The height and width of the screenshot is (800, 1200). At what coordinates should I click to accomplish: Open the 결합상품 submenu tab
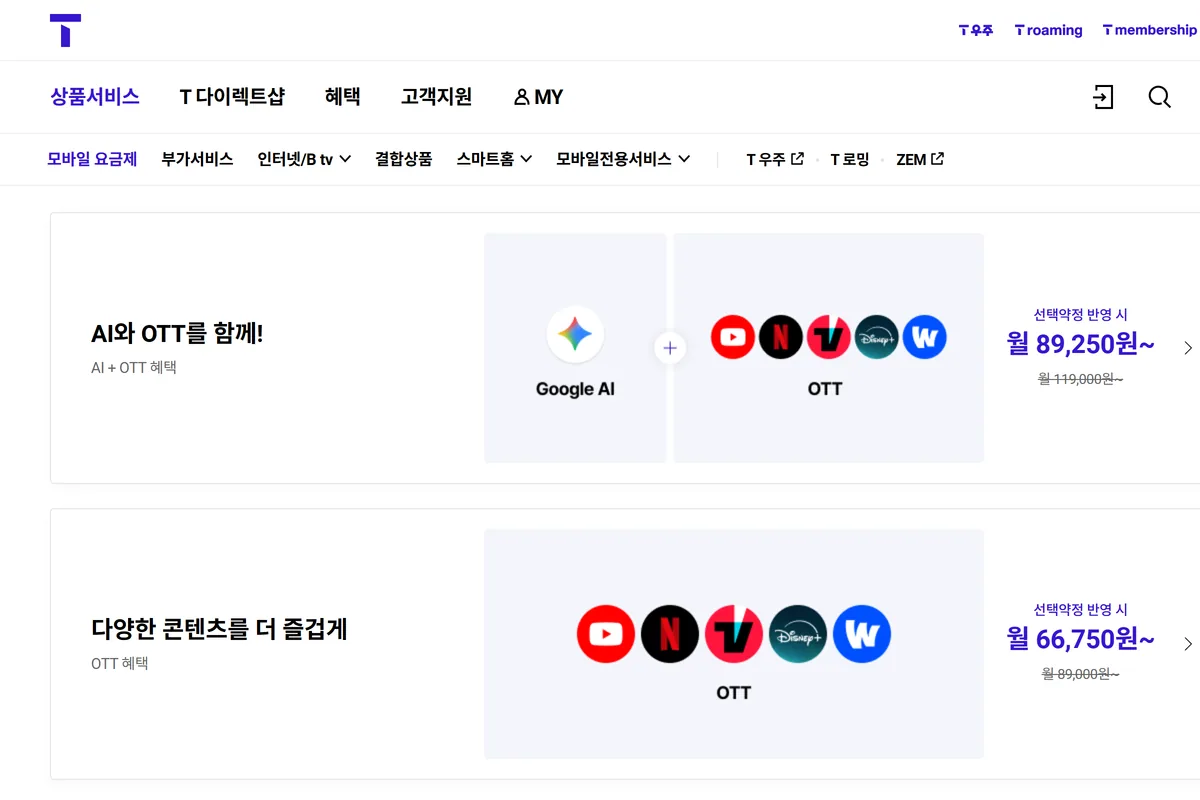[x=404, y=159]
